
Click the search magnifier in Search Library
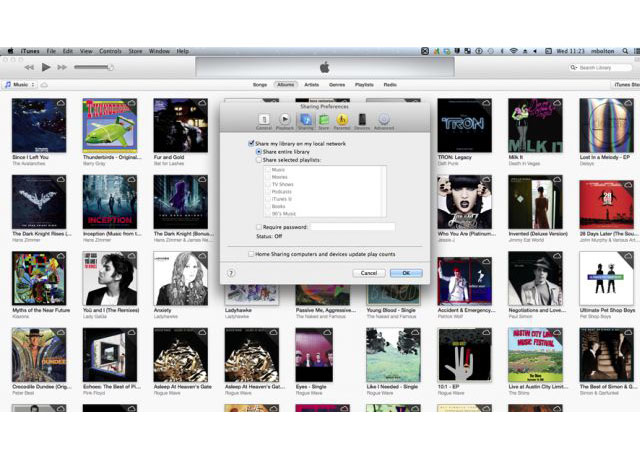pos(573,67)
